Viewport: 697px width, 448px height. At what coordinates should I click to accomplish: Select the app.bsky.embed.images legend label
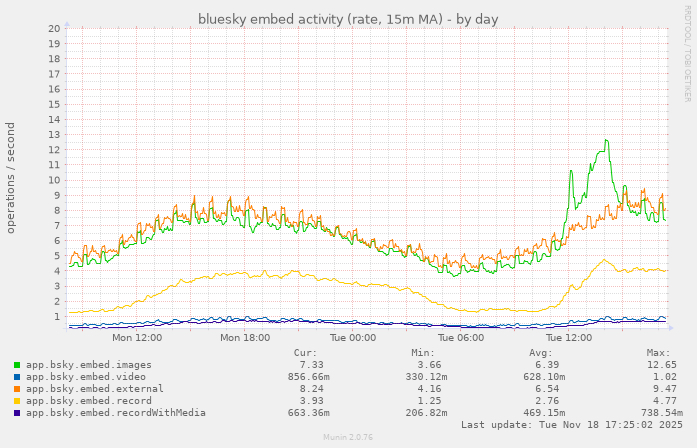pos(88,365)
